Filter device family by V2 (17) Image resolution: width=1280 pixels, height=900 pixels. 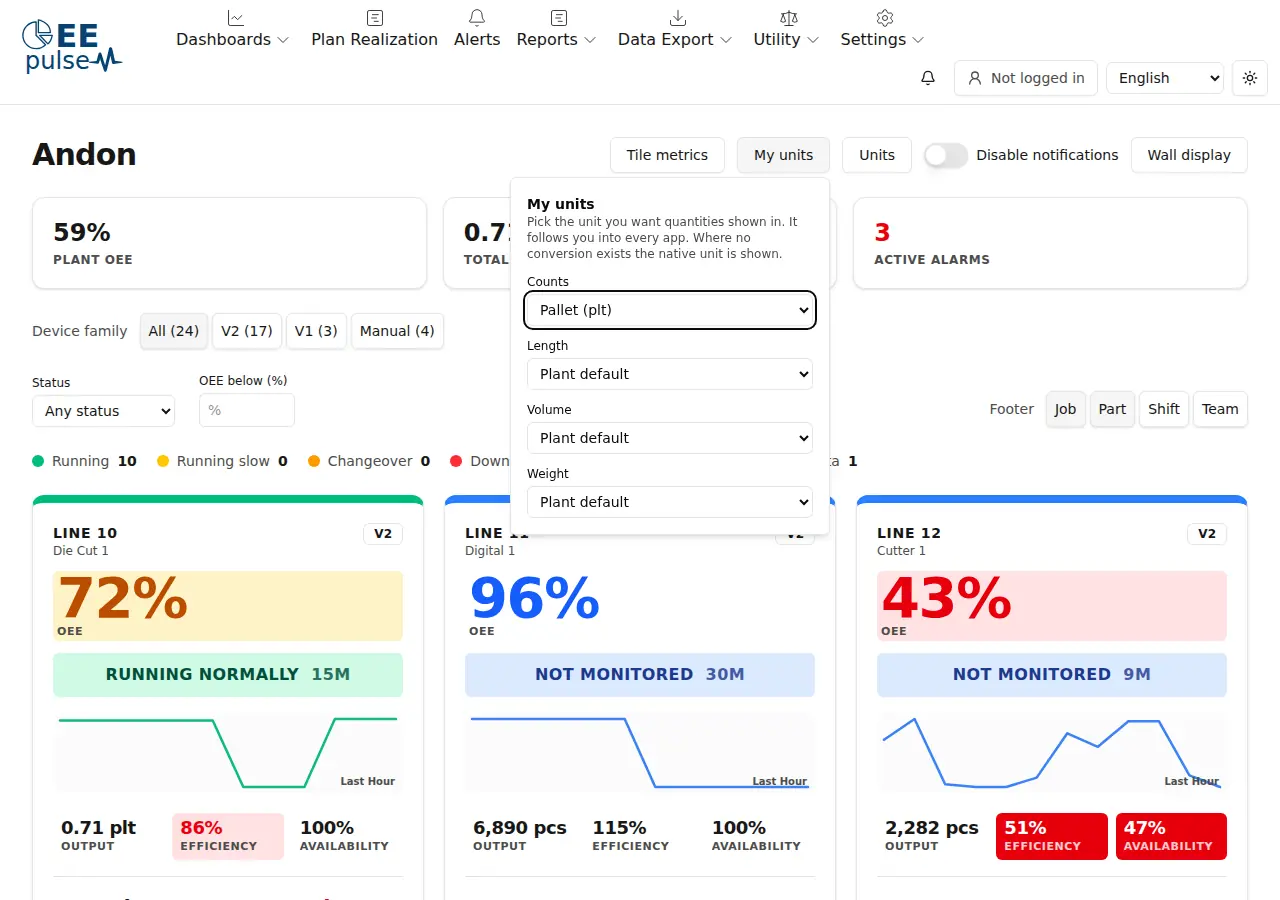[x=247, y=331]
